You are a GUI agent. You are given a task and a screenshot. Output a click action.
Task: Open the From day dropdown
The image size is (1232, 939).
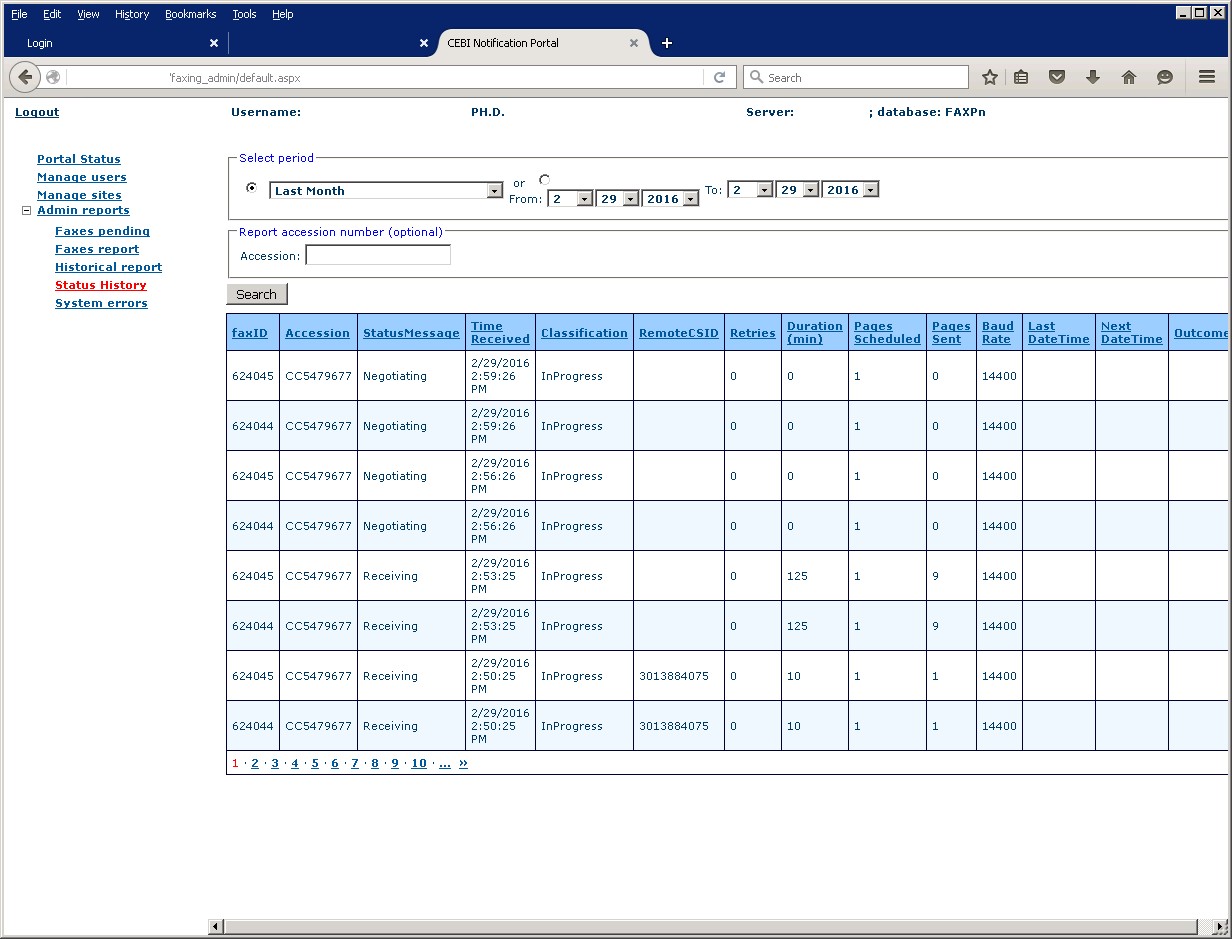pyautogui.click(x=617, y=199)
